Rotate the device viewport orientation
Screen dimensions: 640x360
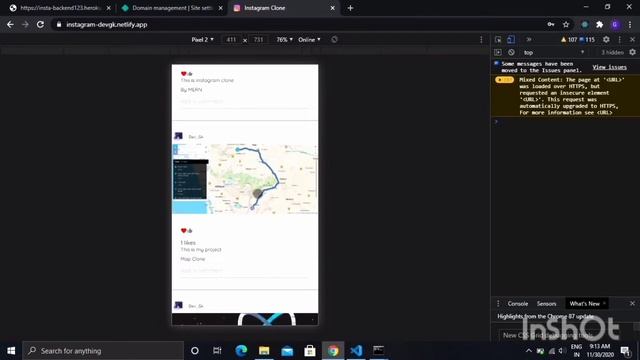334,40
